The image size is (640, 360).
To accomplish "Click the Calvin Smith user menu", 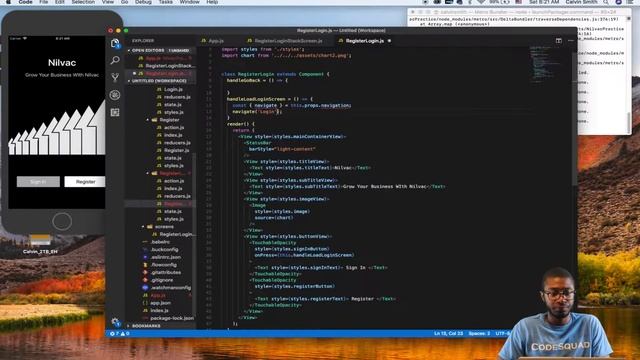I will point(581,2).
